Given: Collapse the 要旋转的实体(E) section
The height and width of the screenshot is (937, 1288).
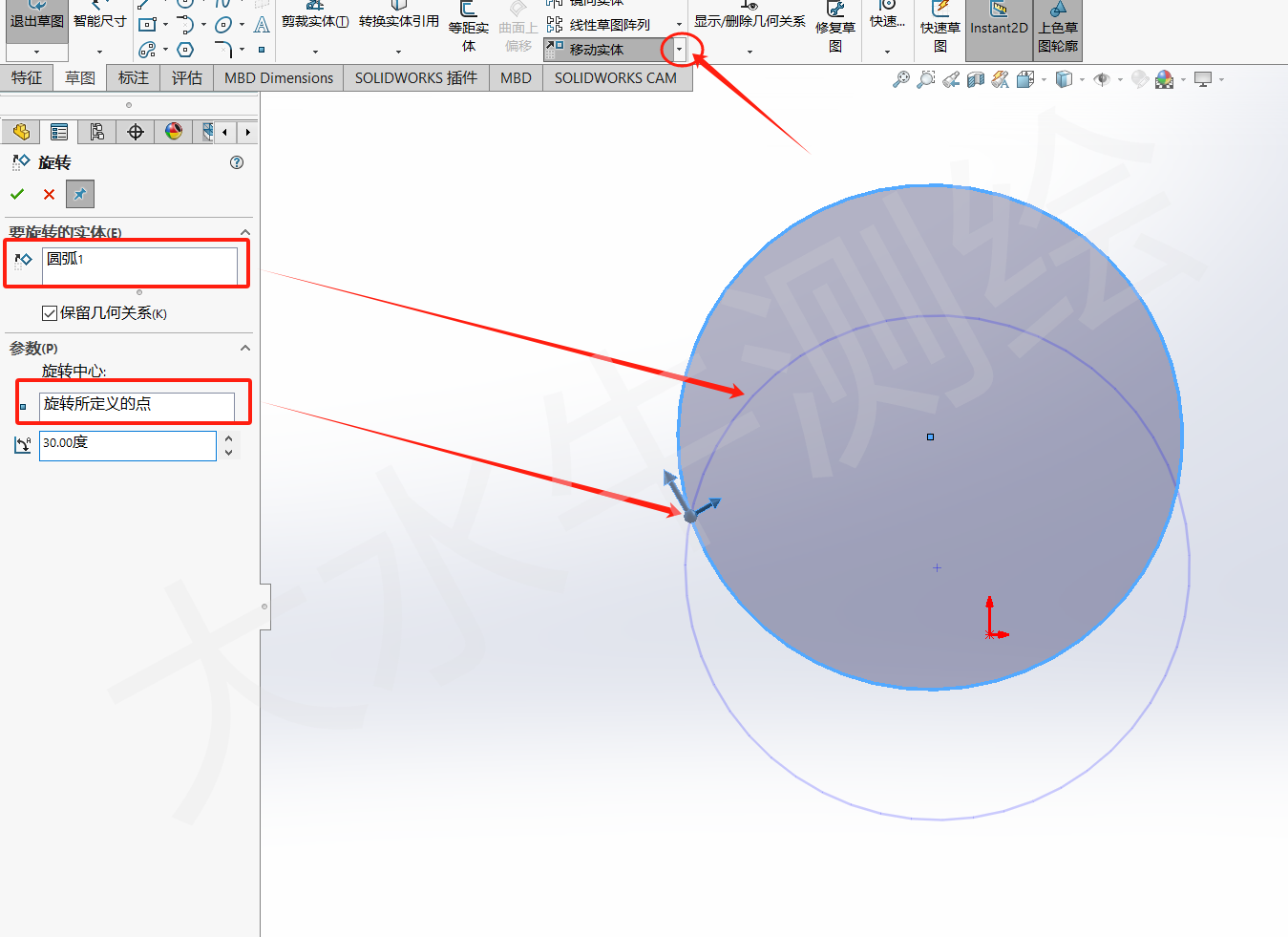Looking at the screenshot, I should pos(245,232).
